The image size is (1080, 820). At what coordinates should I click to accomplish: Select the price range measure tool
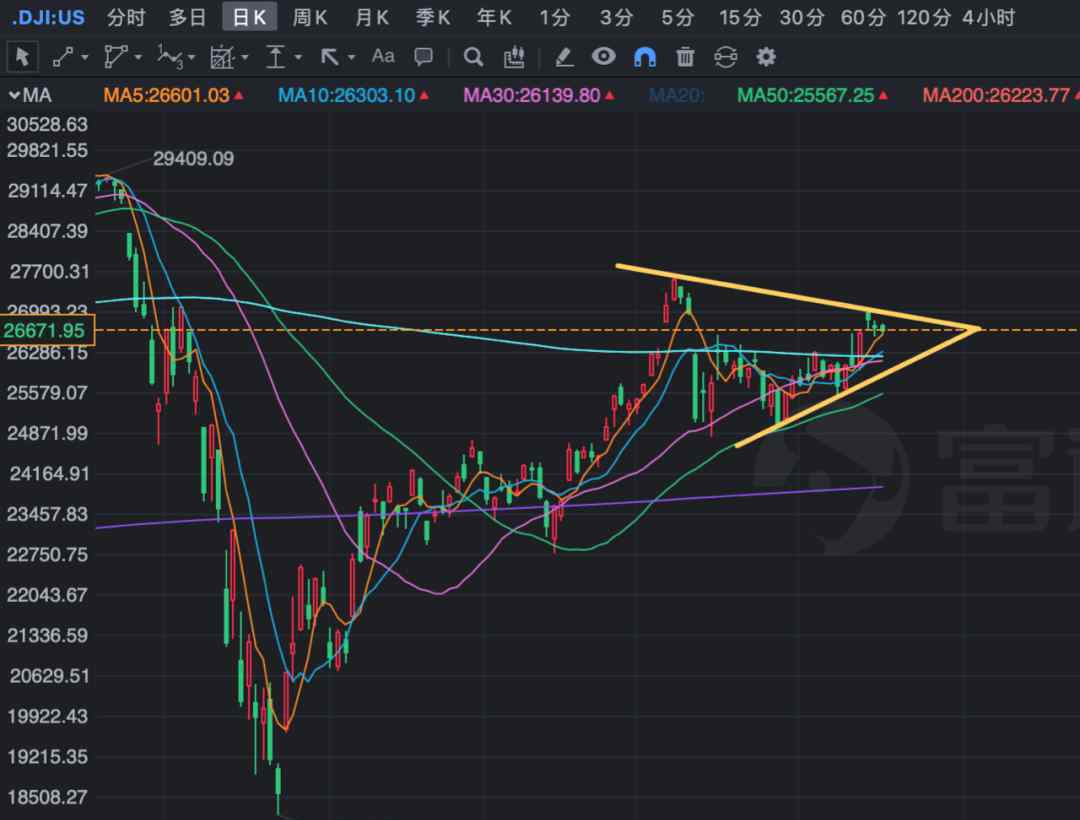[x=276, y=56]
